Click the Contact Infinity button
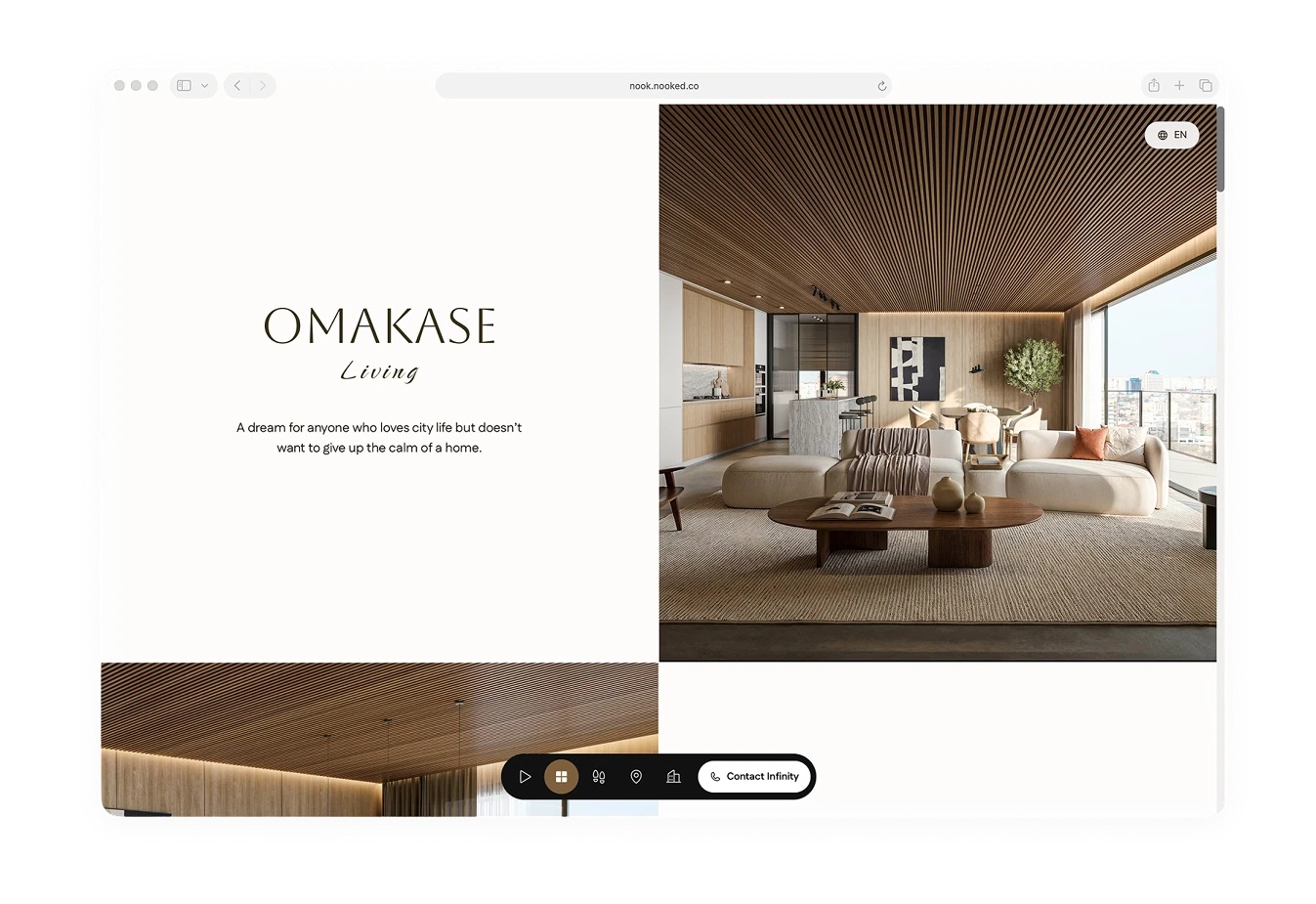The width and height of the screenshot is (1316, 904). [754, 777]
